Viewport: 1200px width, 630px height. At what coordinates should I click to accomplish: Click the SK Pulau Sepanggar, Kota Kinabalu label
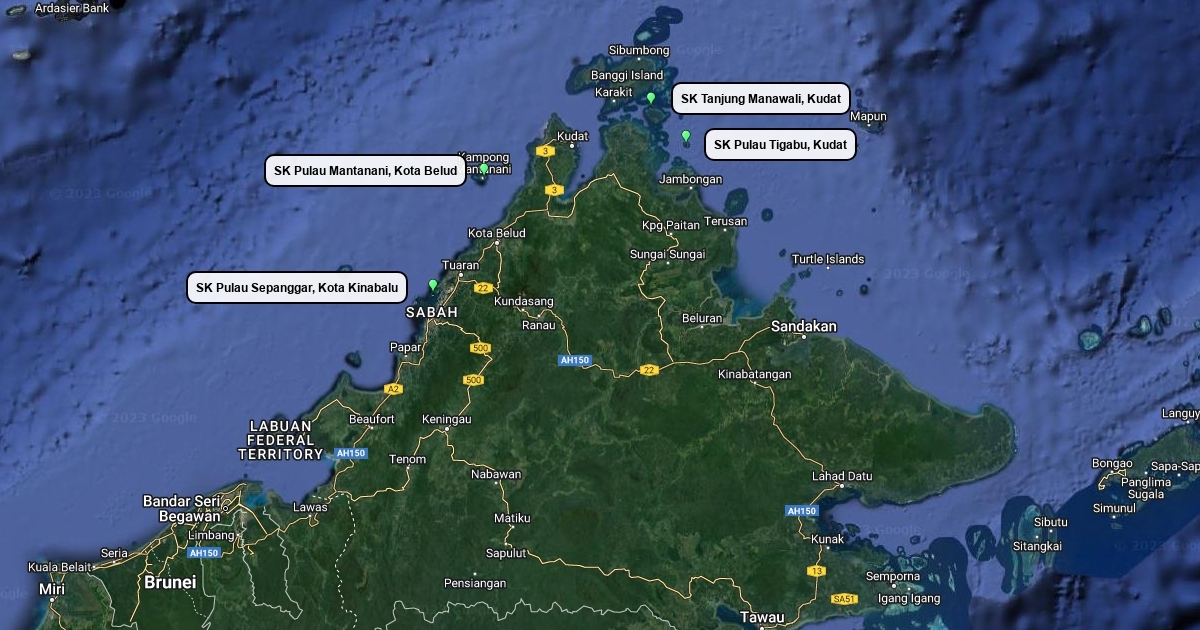point(297,287)
